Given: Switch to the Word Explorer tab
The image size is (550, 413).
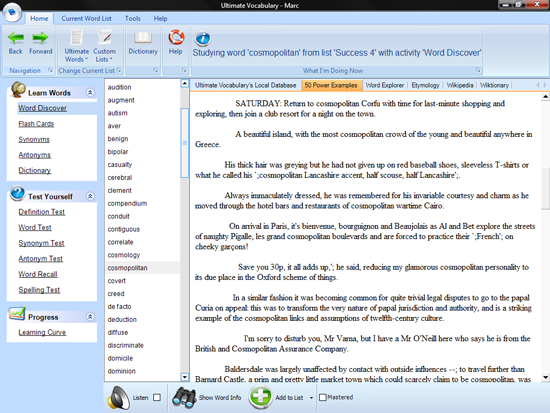Looking at the screenshot, I should pyautogui.click(x=384, y=85).
